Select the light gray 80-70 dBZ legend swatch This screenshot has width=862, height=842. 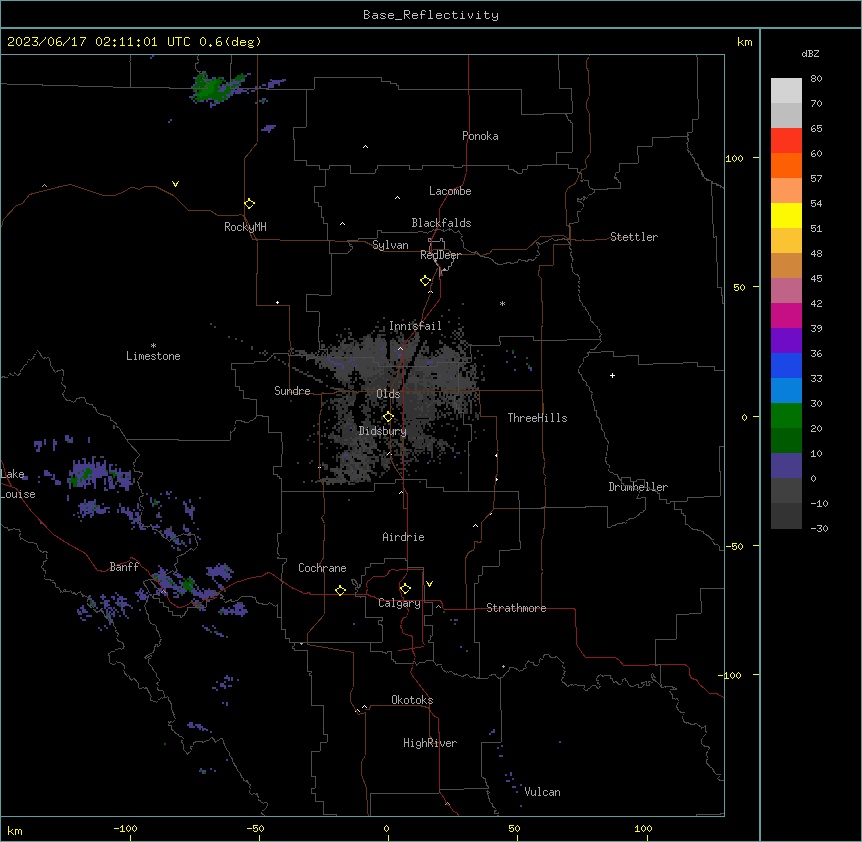786,90
